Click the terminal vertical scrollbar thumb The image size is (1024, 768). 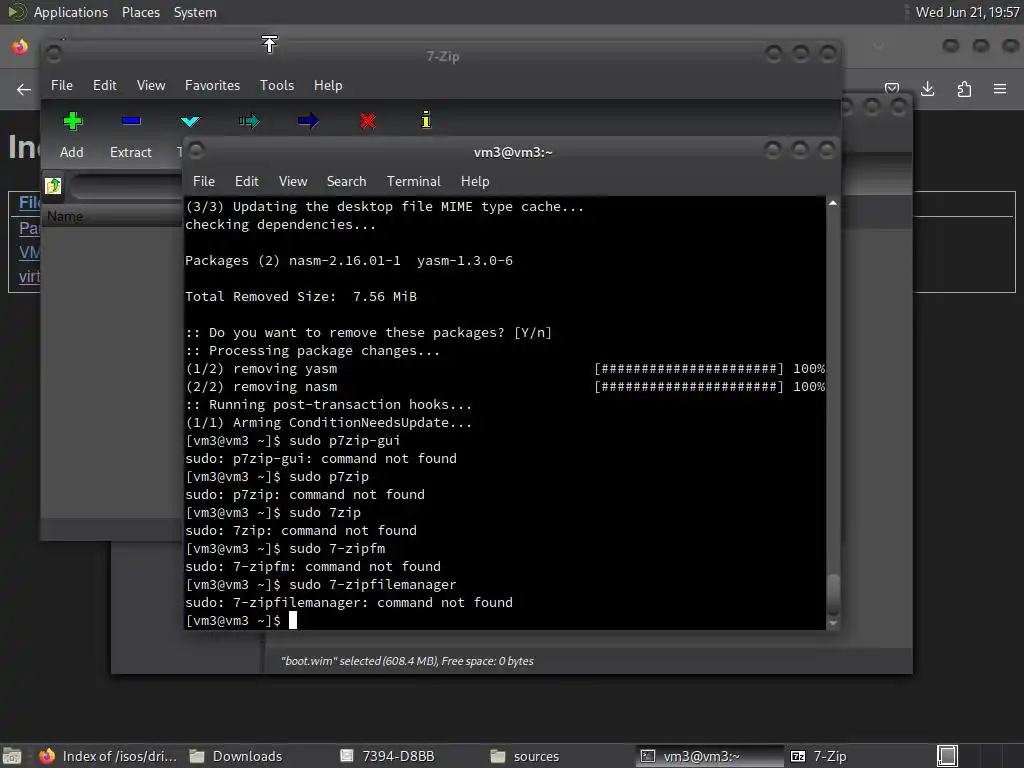point(833,594)
